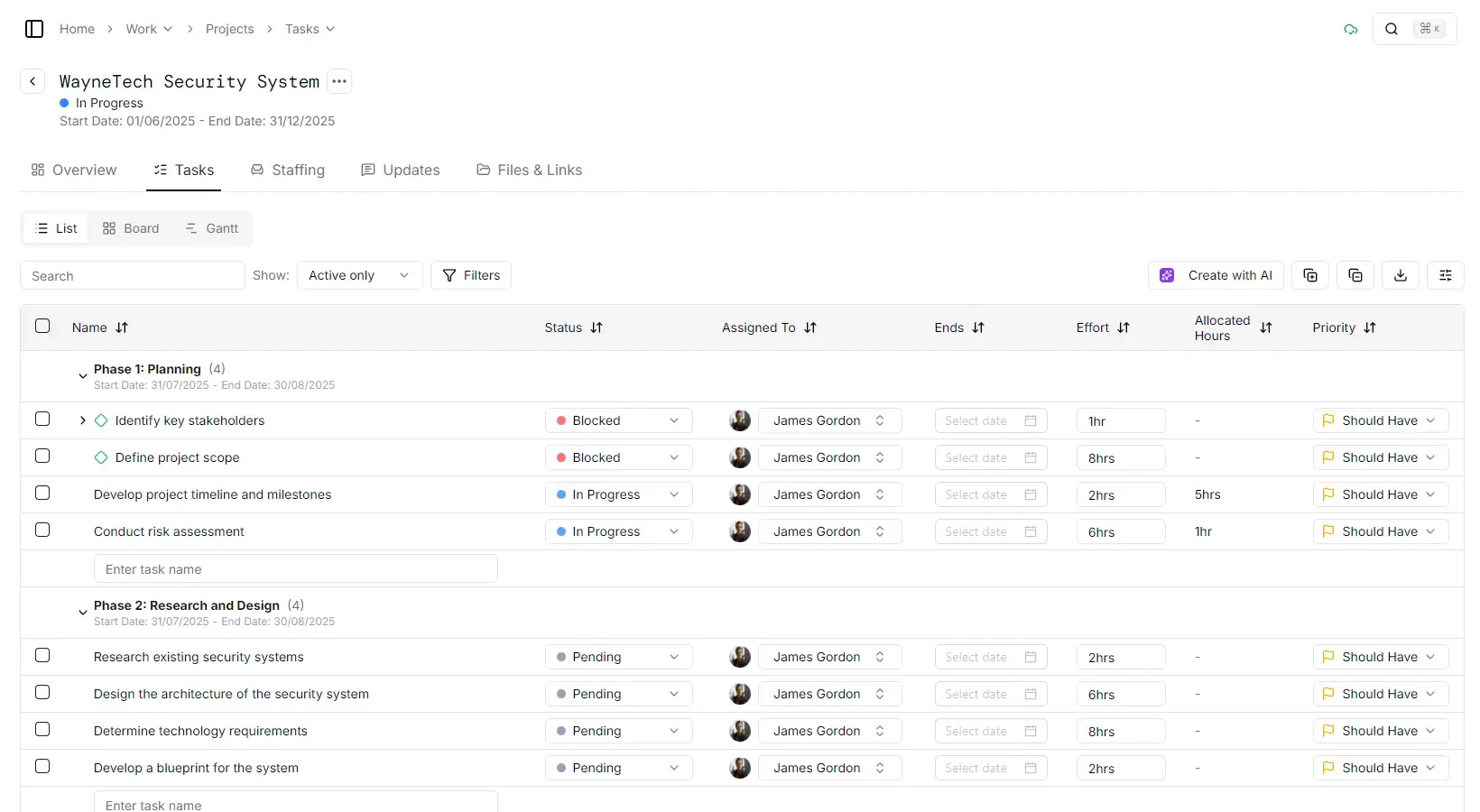The image size is (1480, 812).
Task: Open the search magnifier button
Action: (1392, 29)
